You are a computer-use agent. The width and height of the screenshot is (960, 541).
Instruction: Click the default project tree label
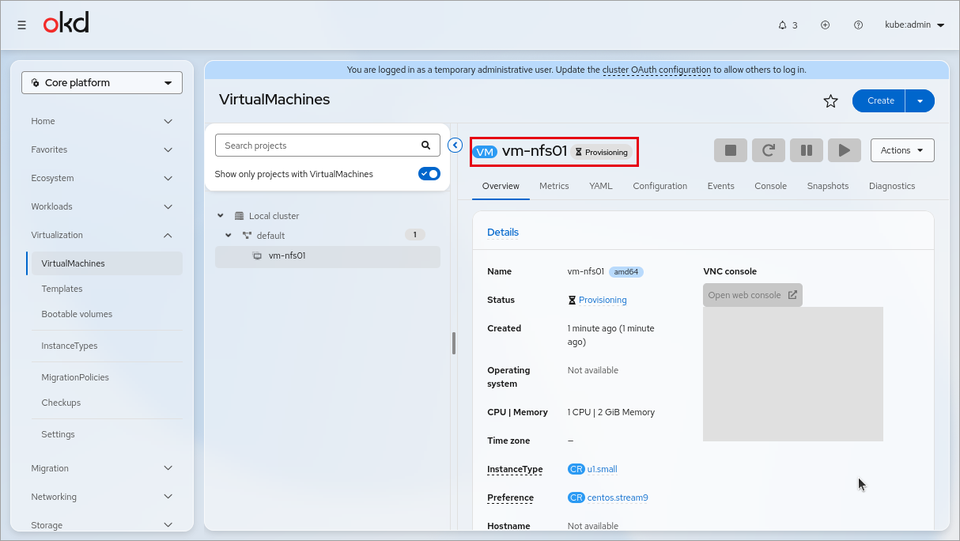[x=271, y=236]
